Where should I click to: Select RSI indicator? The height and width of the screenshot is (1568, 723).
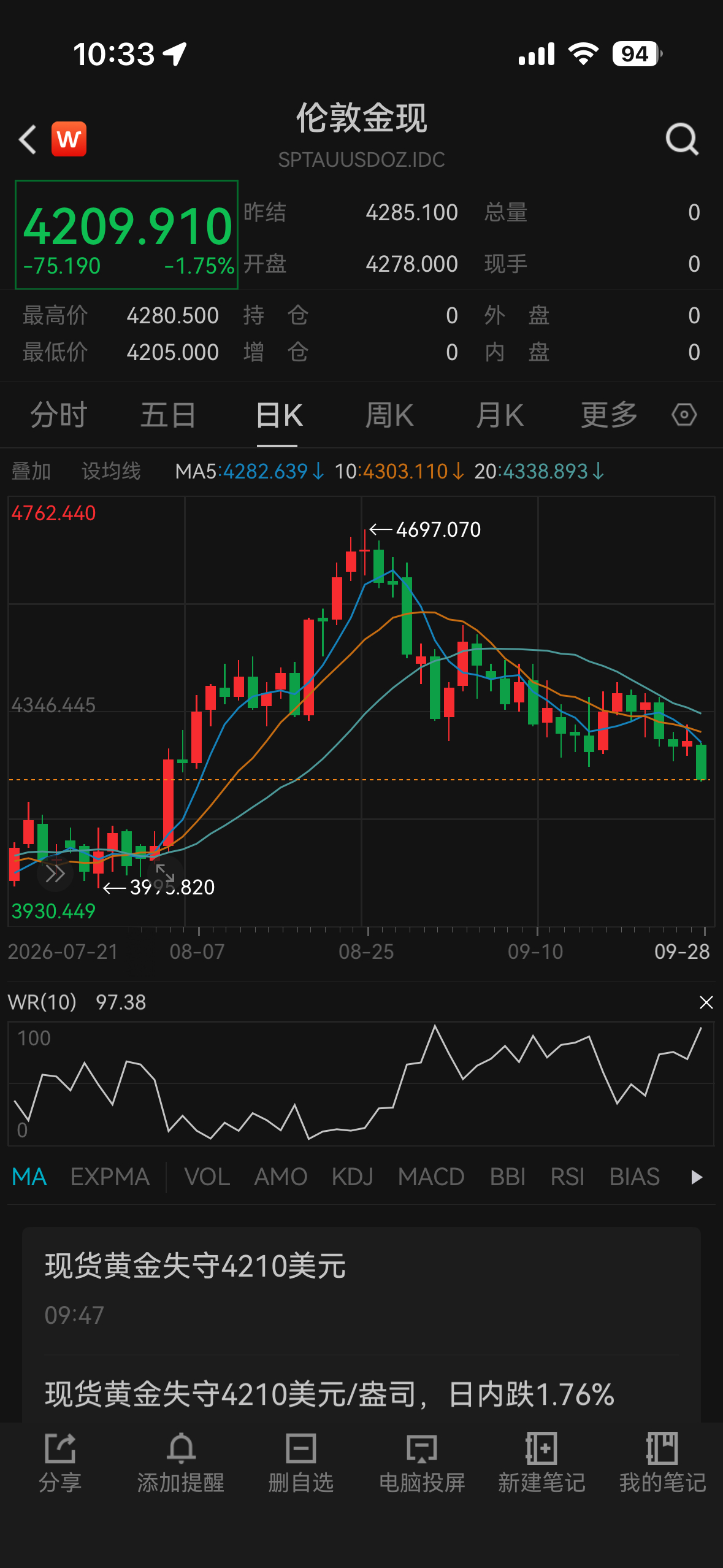click(x=567, y=1177)
